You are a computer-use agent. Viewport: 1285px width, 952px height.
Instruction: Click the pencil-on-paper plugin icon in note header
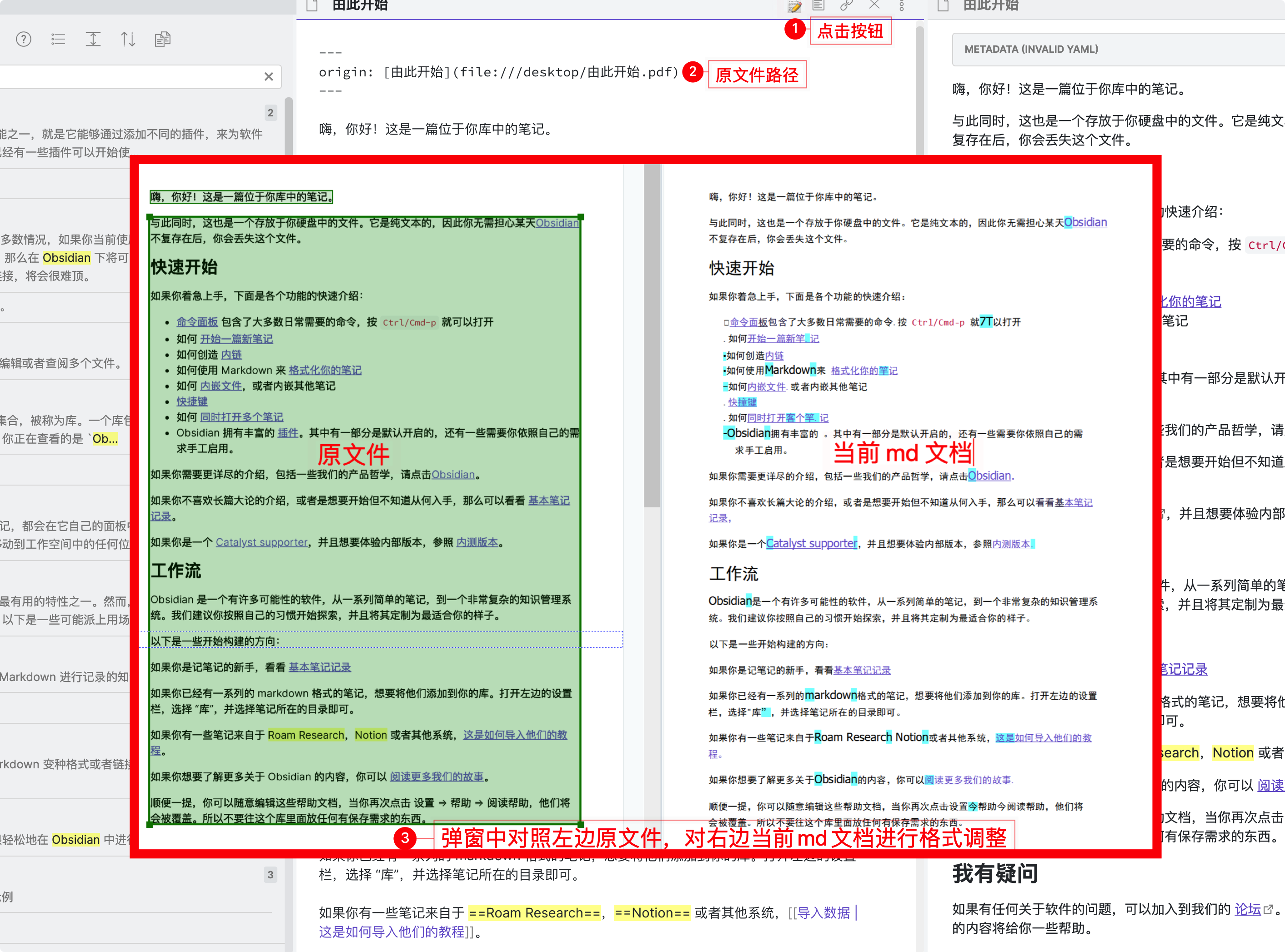795,6
